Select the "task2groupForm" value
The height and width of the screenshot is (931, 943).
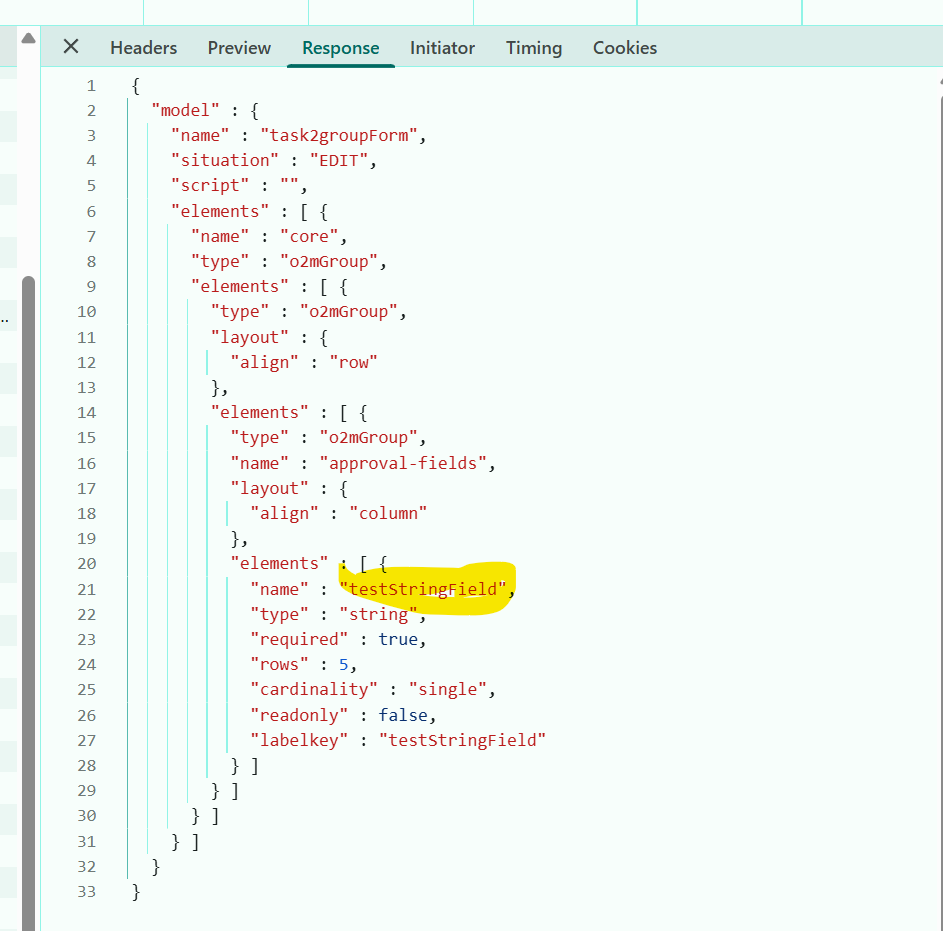coord(339,136)
